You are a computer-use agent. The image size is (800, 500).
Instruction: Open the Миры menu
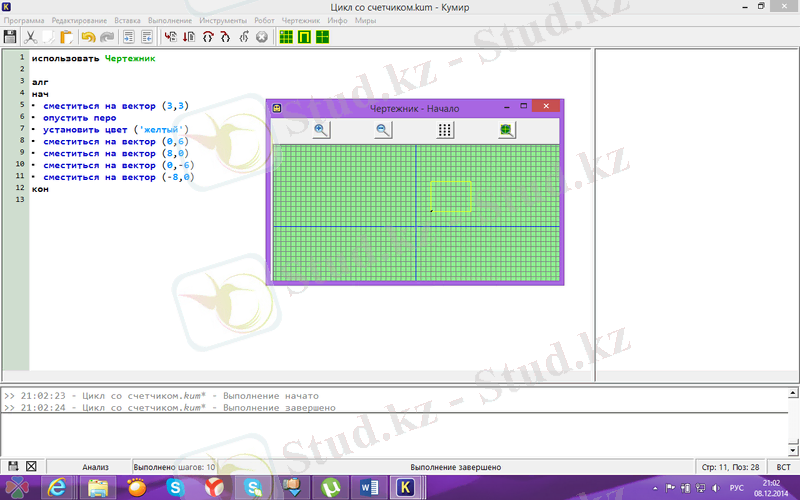365,20
